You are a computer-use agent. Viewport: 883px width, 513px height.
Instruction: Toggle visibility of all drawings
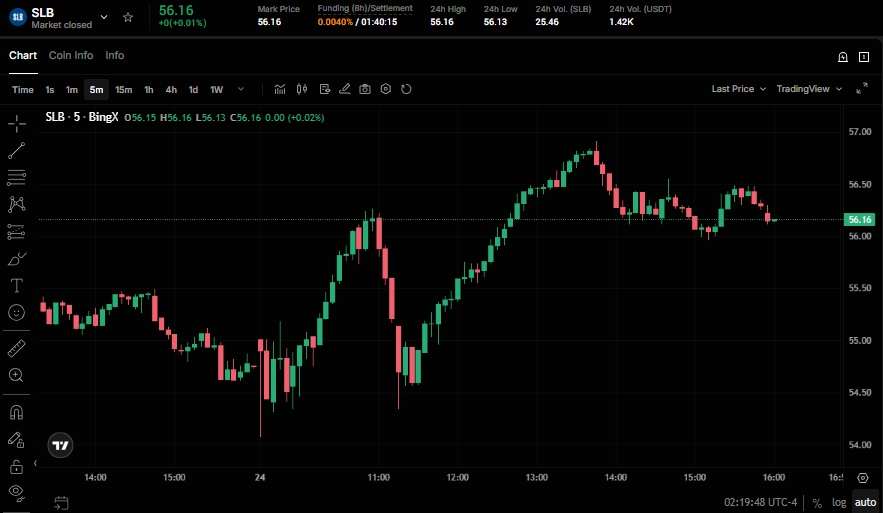click(x=16, y=491)
